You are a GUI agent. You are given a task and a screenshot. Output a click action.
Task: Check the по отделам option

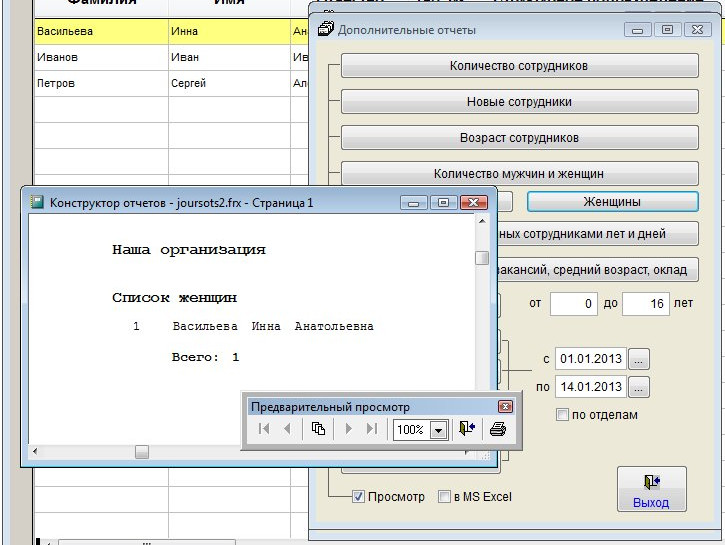(563, 415)
